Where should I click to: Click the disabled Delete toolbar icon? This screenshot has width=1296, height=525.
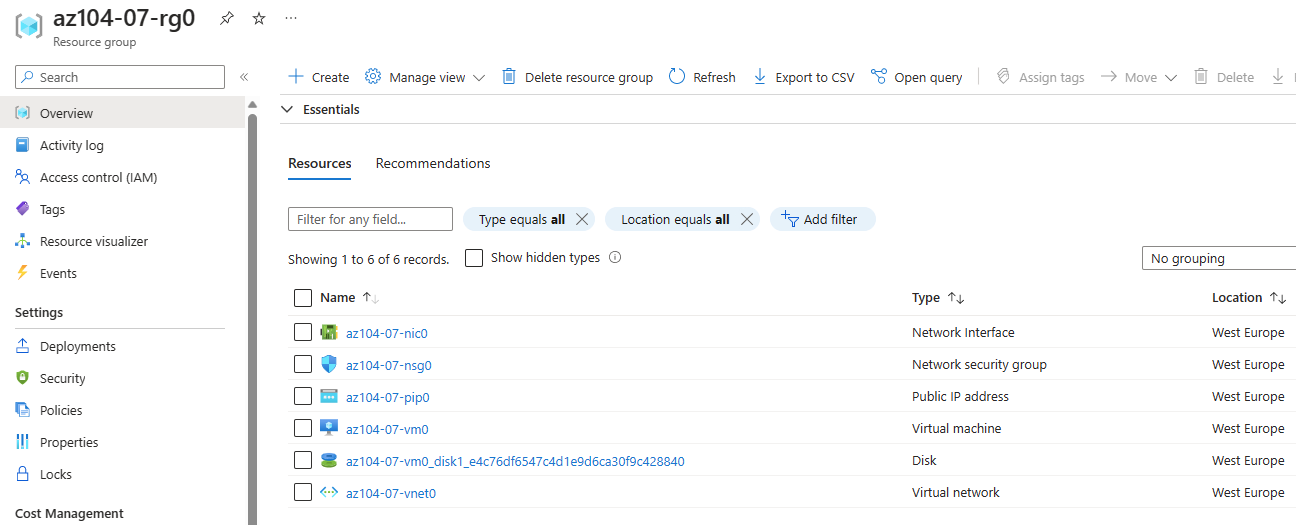click(1201, 77)
